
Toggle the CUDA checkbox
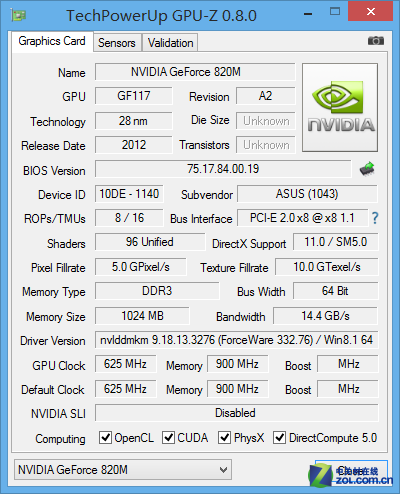point(168,437)
